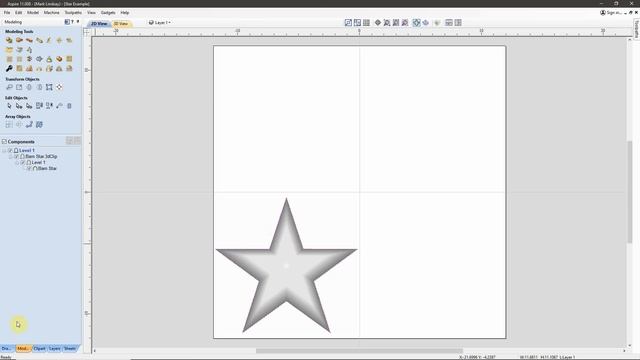Select the Distort tool under Transform Objects
The width and height of the screenshot is (640, 360).
click(x=49, y=87)
